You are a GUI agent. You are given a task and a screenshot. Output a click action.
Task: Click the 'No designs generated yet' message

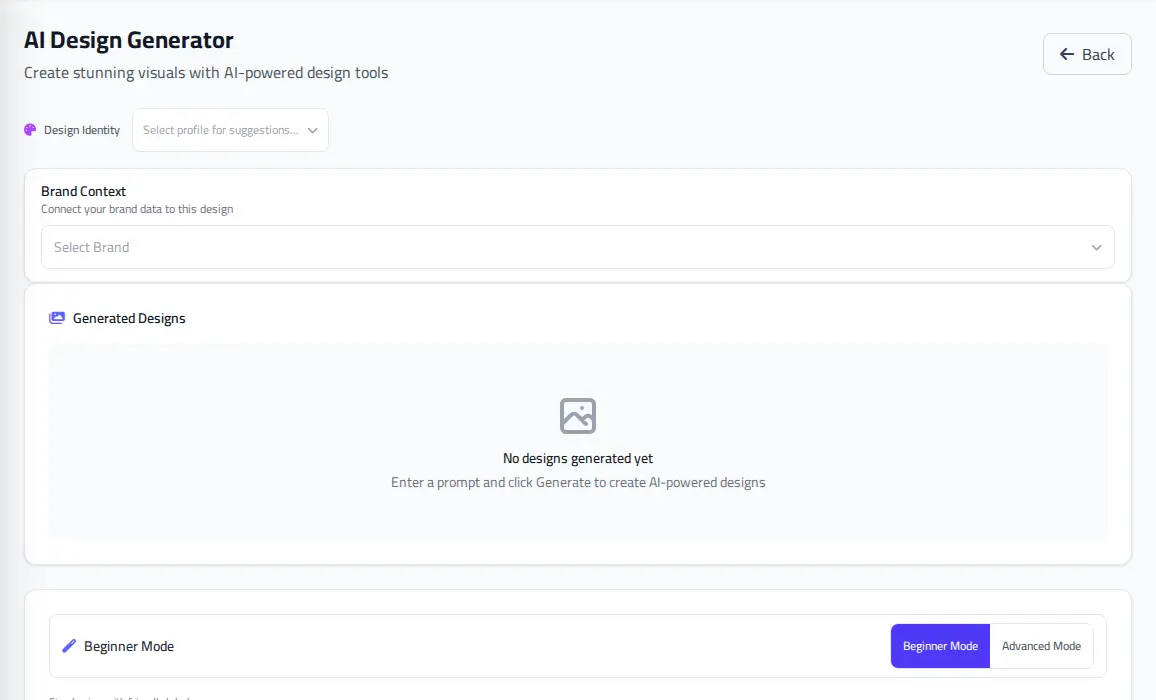(x=577, y=458)
